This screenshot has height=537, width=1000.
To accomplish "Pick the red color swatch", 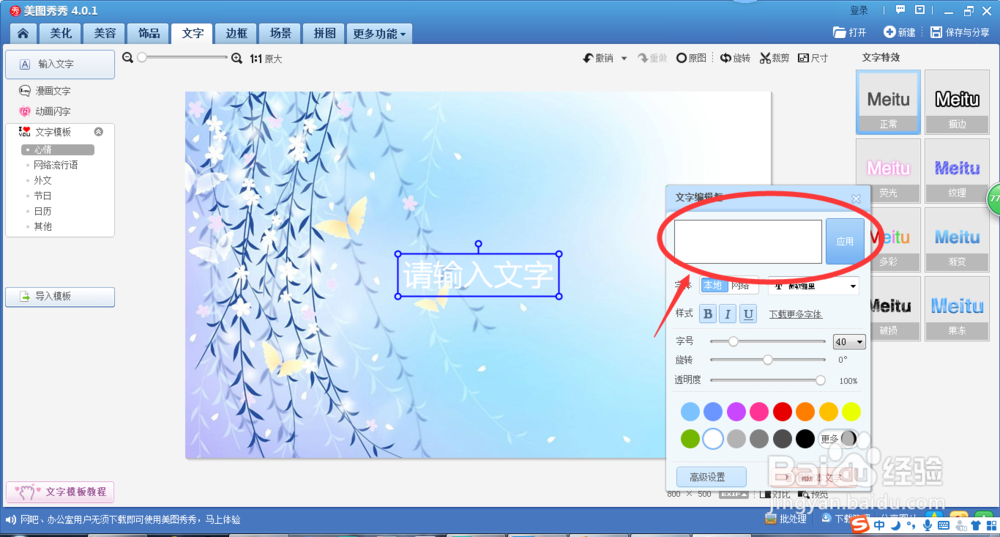I will tap(782, 412).
